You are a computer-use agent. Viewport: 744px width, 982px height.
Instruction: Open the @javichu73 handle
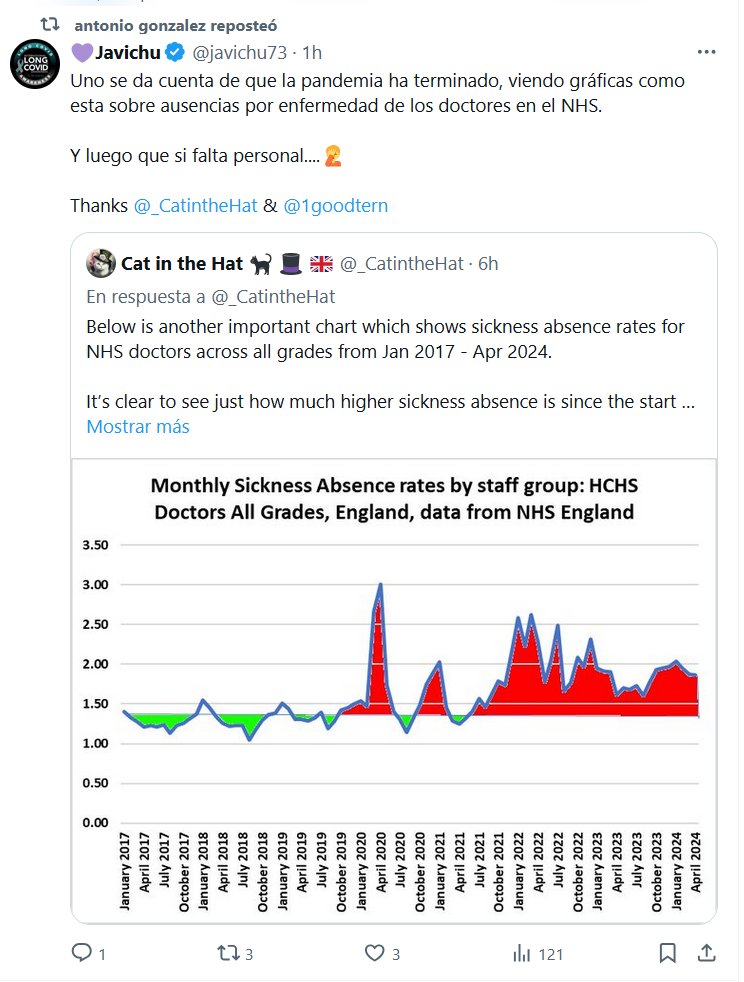(x=240, y=52)
